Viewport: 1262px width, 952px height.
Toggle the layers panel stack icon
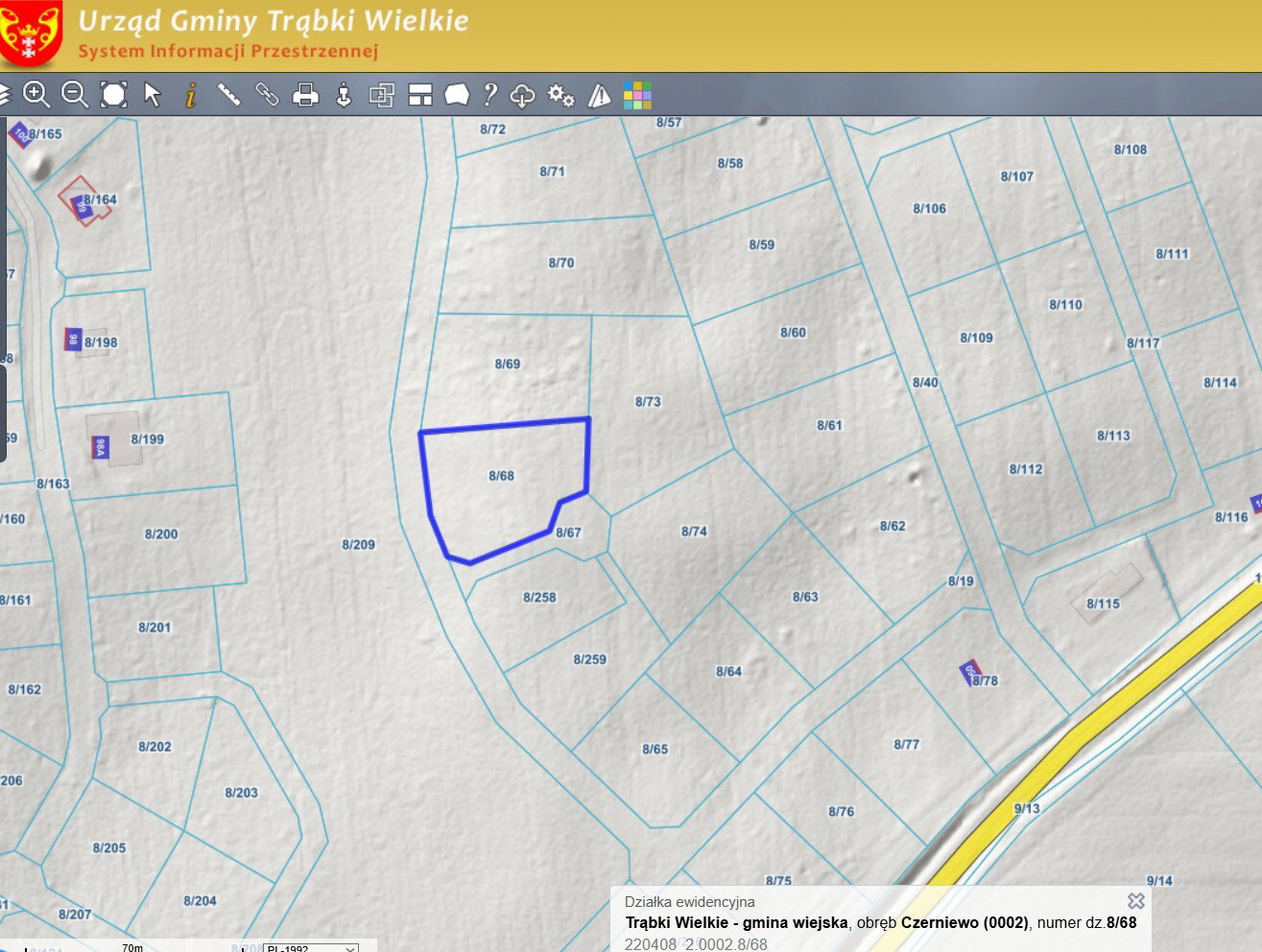pos(4,94)
